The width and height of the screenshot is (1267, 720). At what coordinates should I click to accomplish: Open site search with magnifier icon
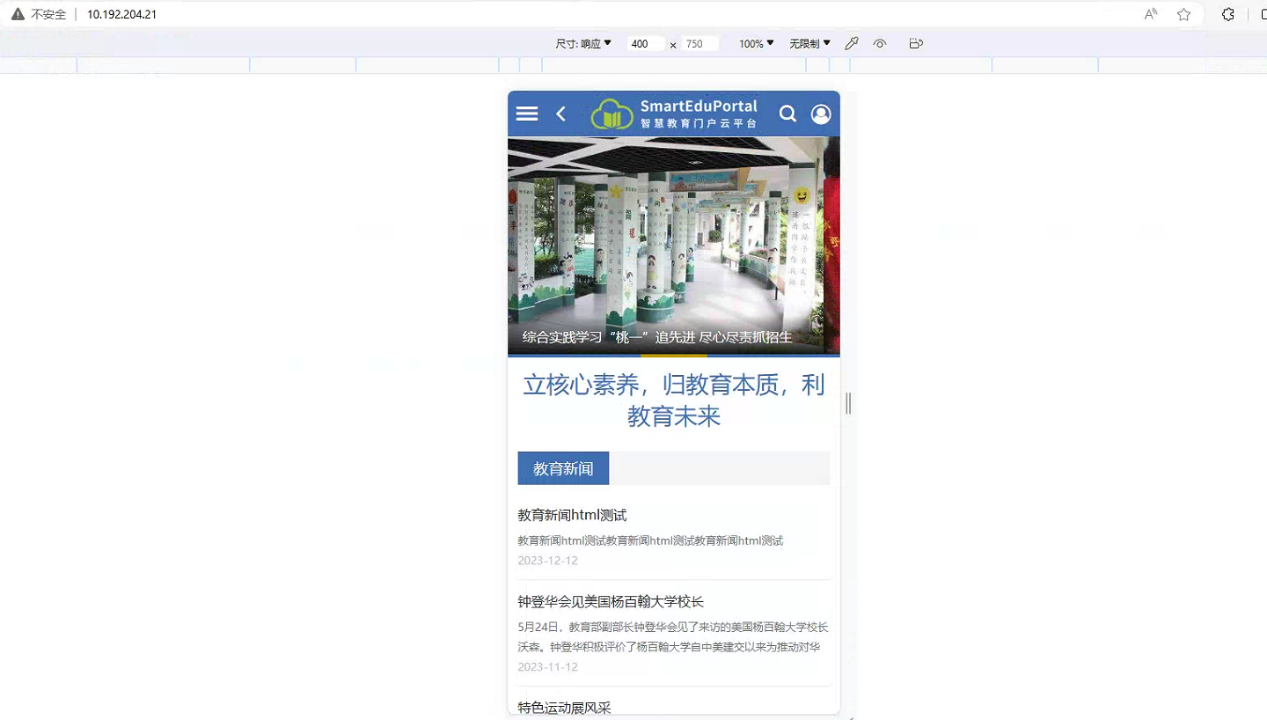[x=788, y=114]
